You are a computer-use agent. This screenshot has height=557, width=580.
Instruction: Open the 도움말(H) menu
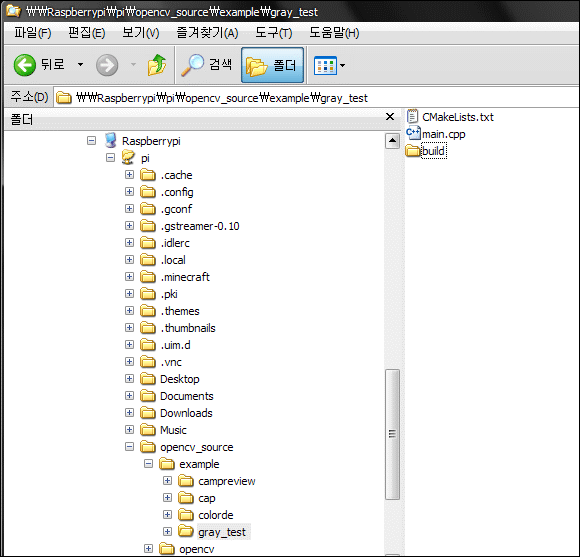coord(334,33)
